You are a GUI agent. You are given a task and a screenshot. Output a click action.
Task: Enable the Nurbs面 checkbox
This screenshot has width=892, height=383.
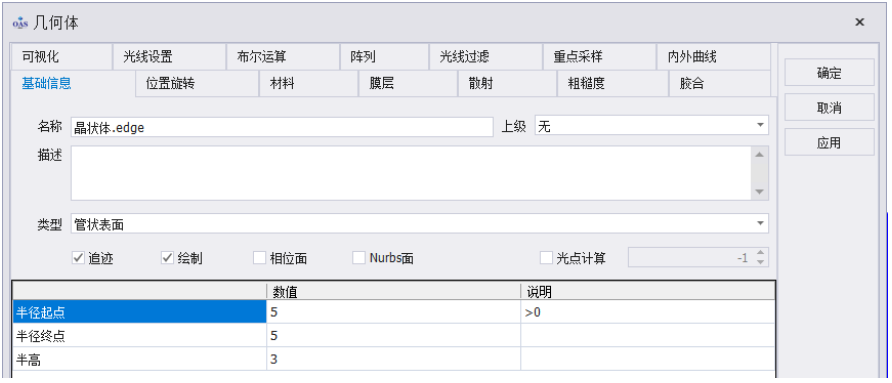(x=359, y=258)
